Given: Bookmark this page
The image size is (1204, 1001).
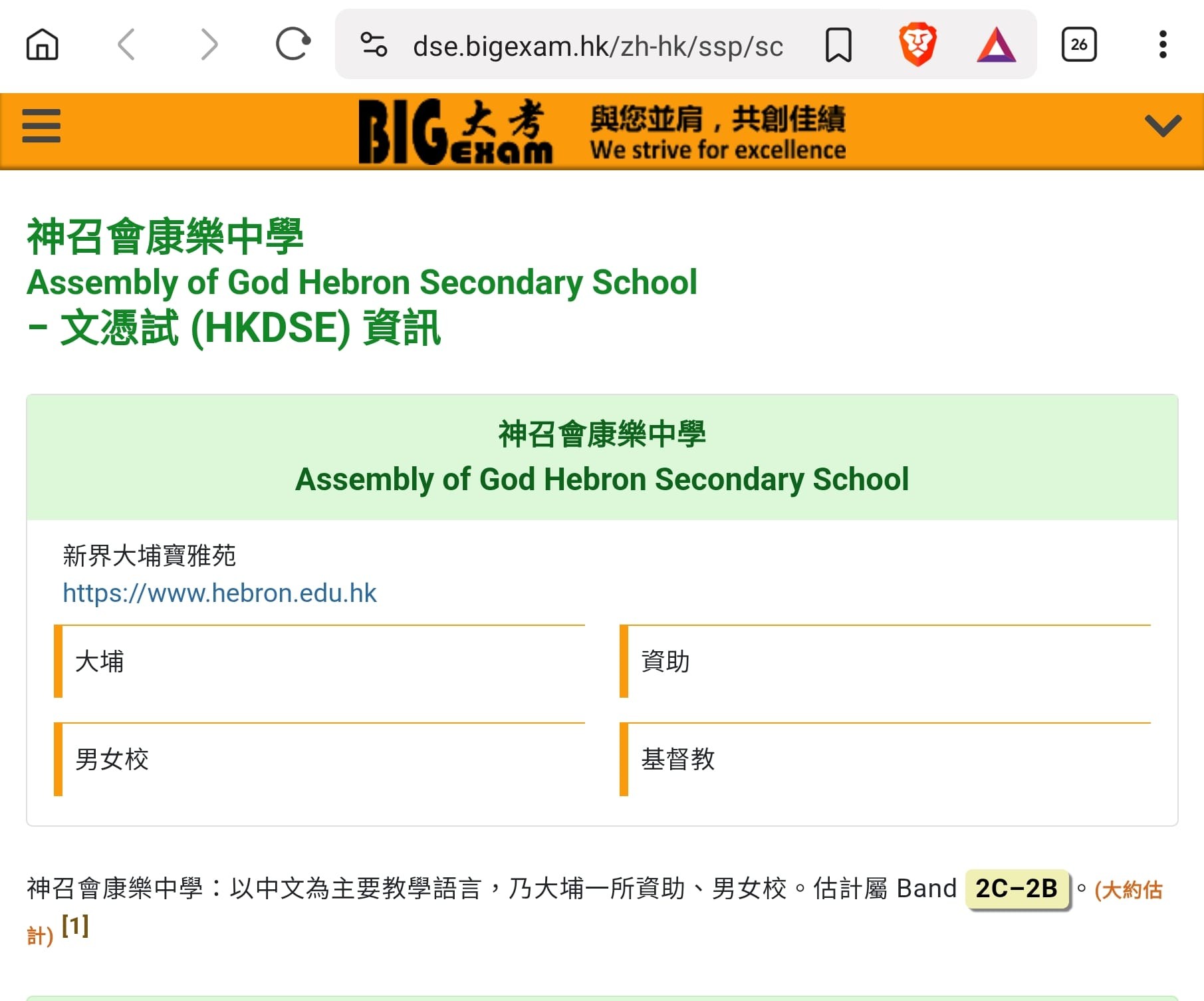Looking at the screenshot, I should 838,45.
